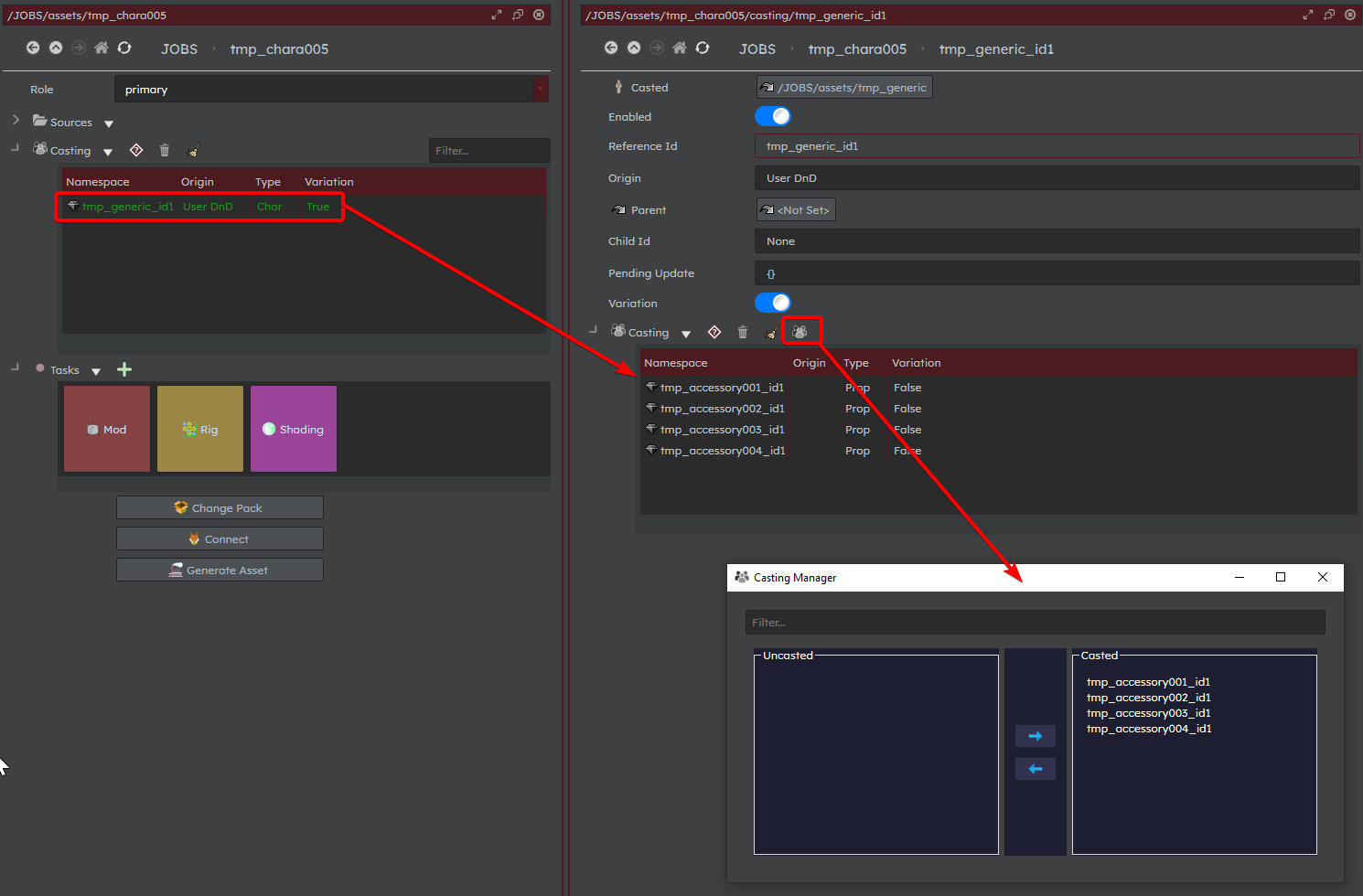Open Tasks dropdown triangle
Viewport: 1363px width, 896px height.
(x=96, y=371)
